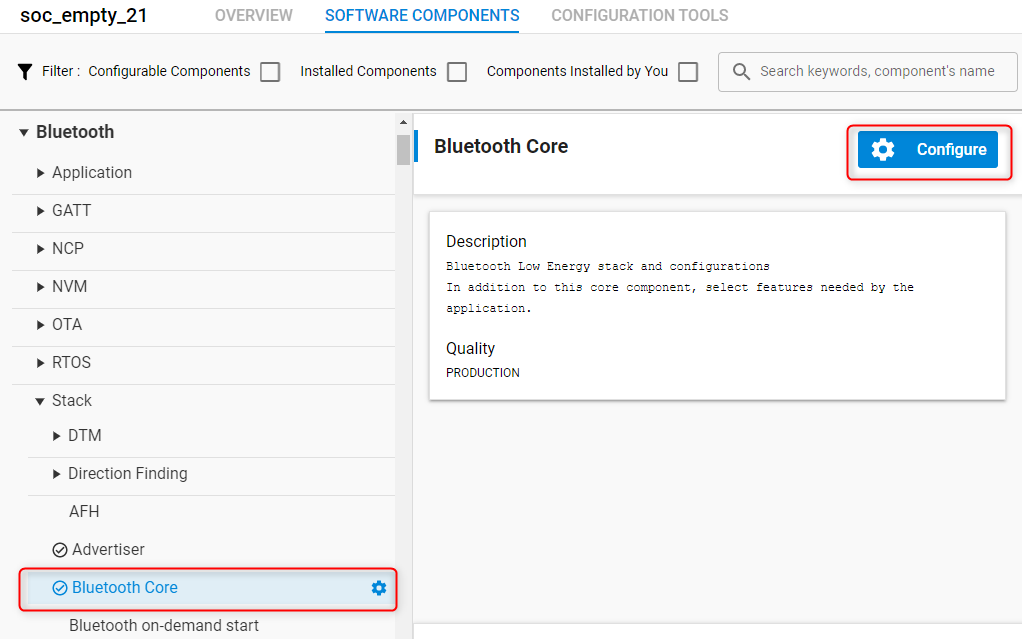
Task: Click the checkmark badge next to Bluetooth Core
Action: point(58,588)
